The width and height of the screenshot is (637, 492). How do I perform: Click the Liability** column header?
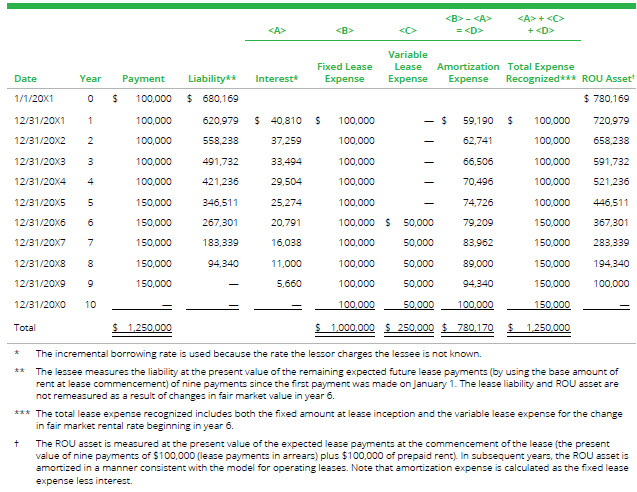click(x=212, y=78)
